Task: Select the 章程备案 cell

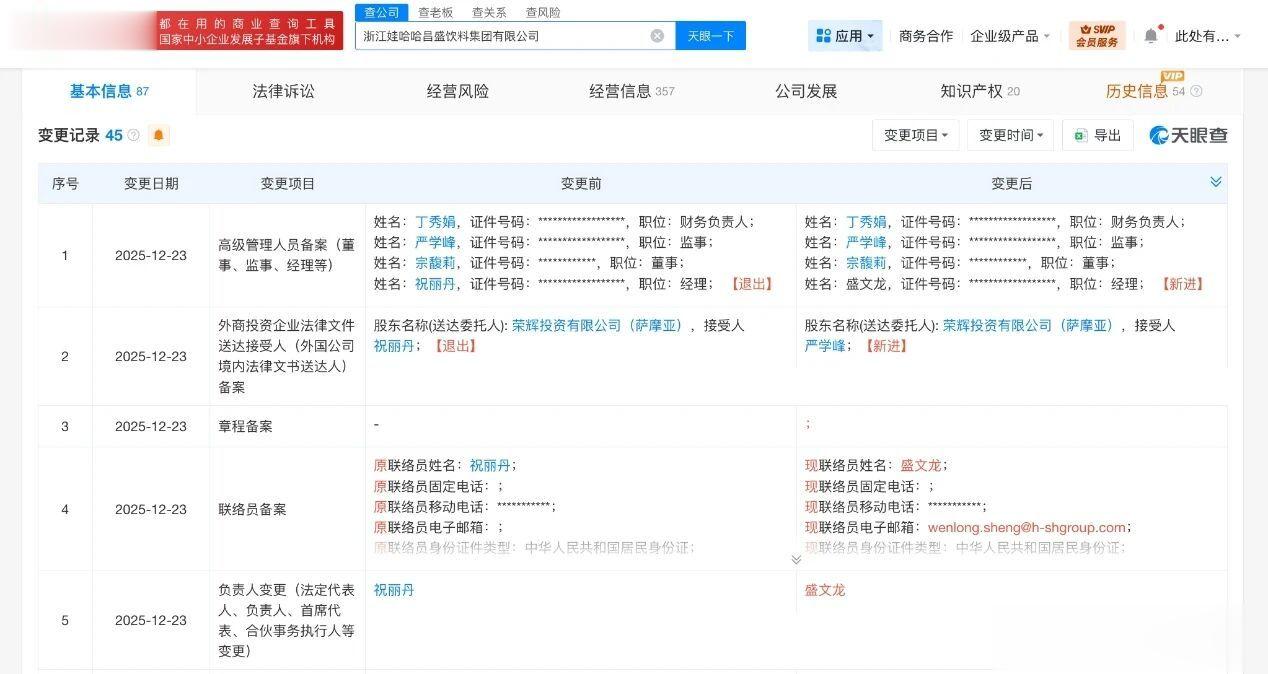Action: point(288,426)
